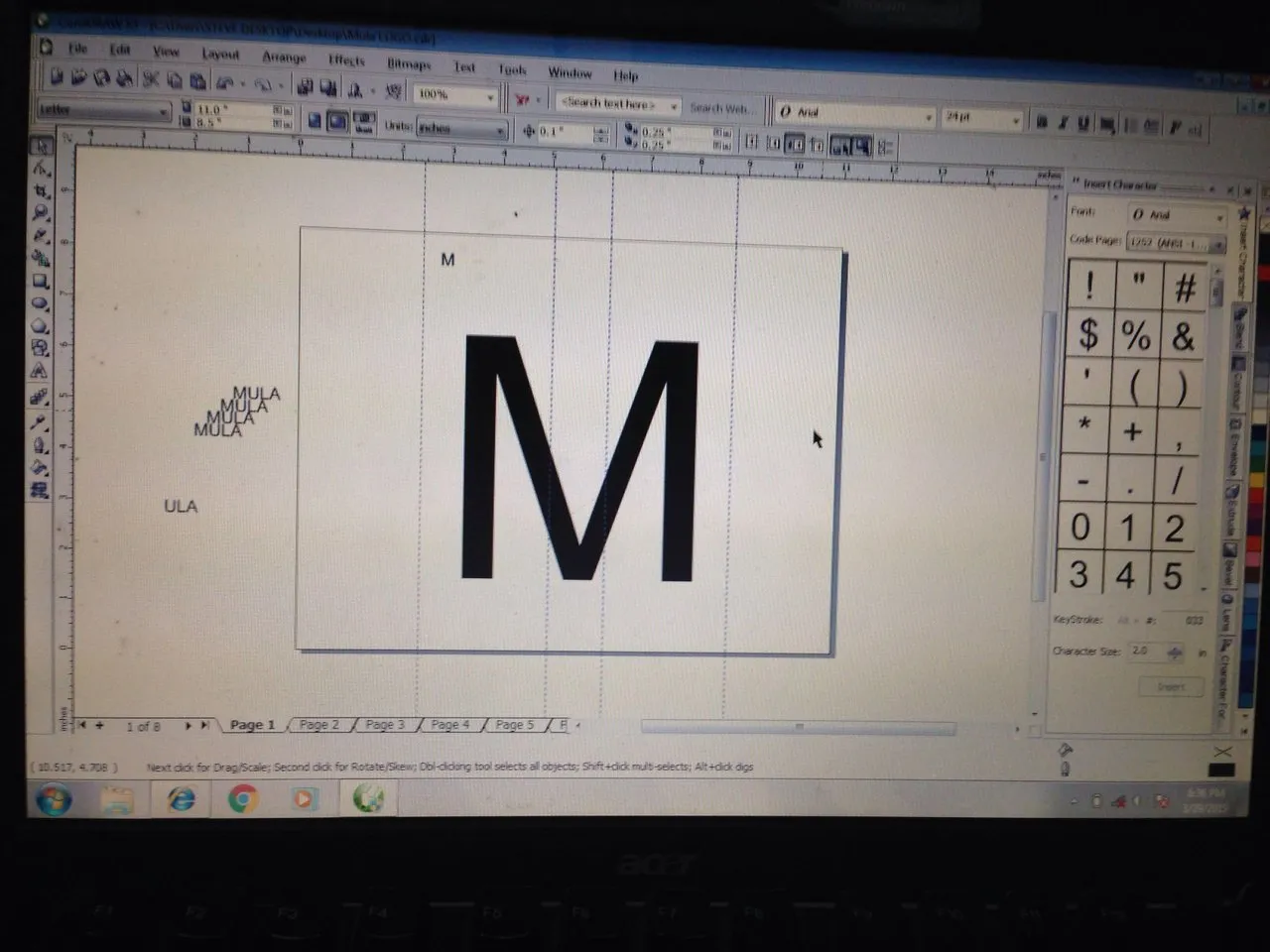Open Google Chrome from the taskbar

pyautogui.click(x=243, y=798)
